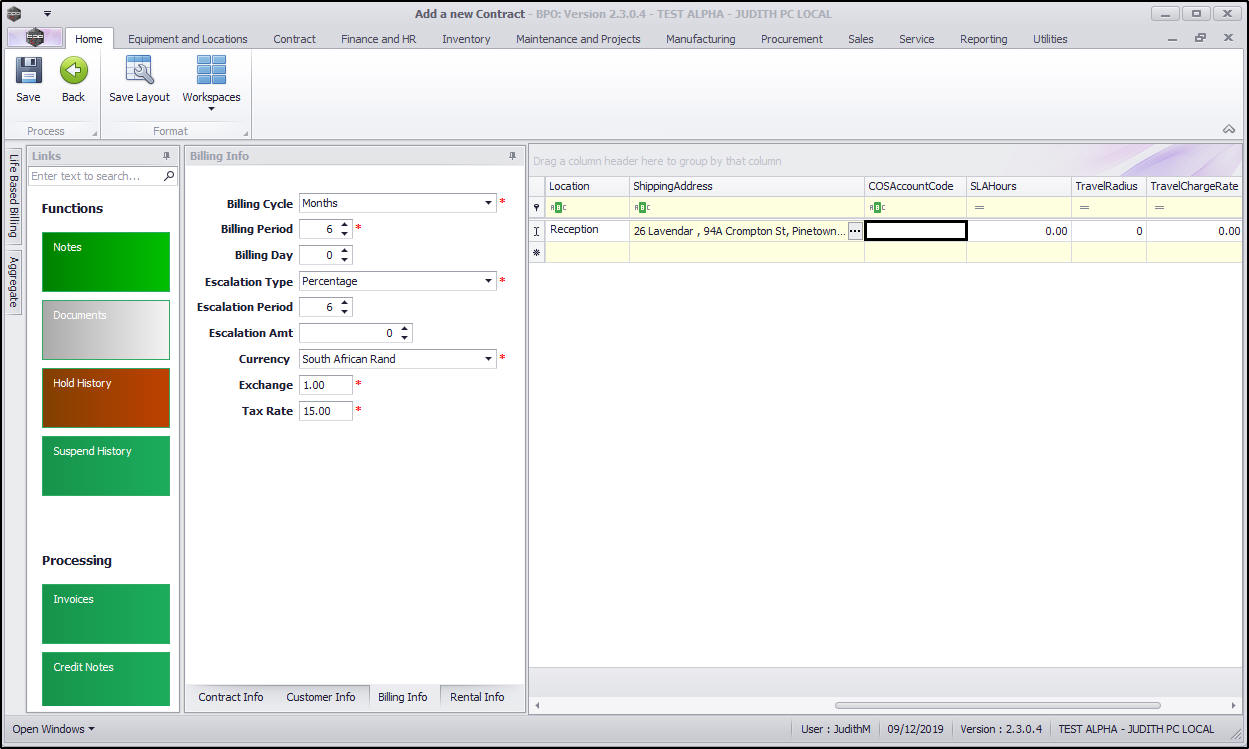Screen dimensions: 1249x749
Task: Click the horizontal scrollbar right arrow
Action: click(1234, 705)
